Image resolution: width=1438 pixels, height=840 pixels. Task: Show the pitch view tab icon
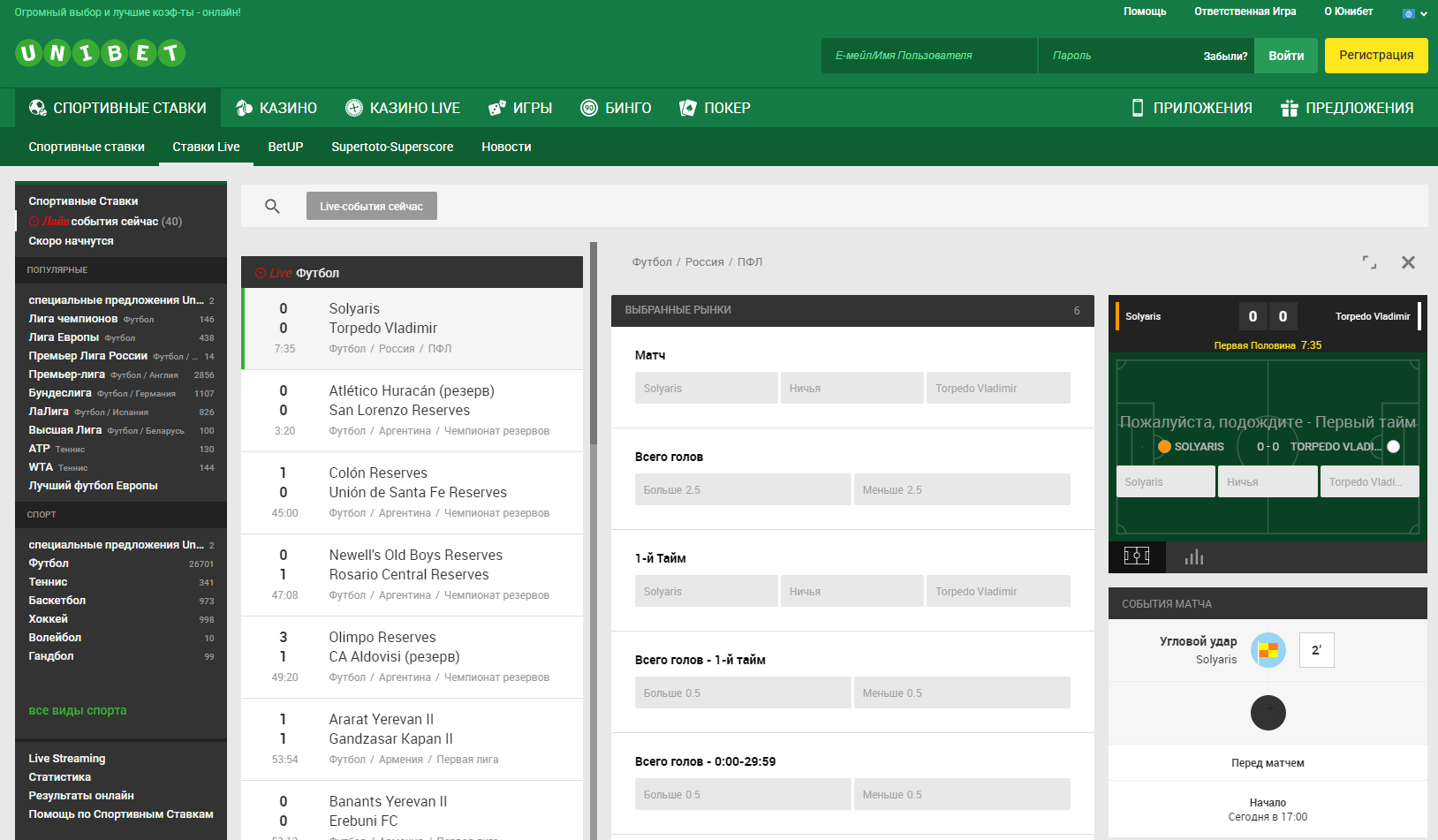(x=1137, y=556)
